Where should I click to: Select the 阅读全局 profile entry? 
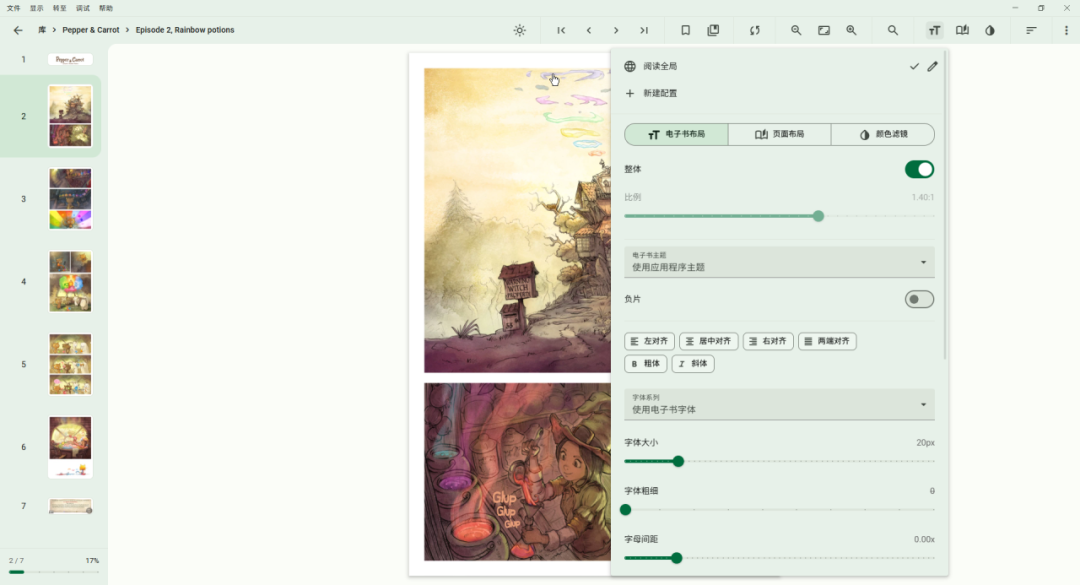pos(660,66)
